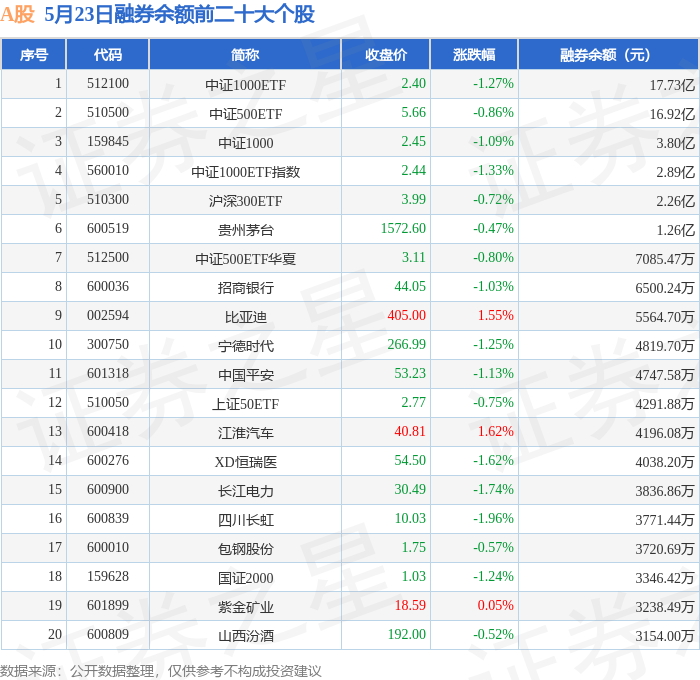
Task: Click the closing price 1572.60
Action: pyautogui.click(x=403, y=229)
